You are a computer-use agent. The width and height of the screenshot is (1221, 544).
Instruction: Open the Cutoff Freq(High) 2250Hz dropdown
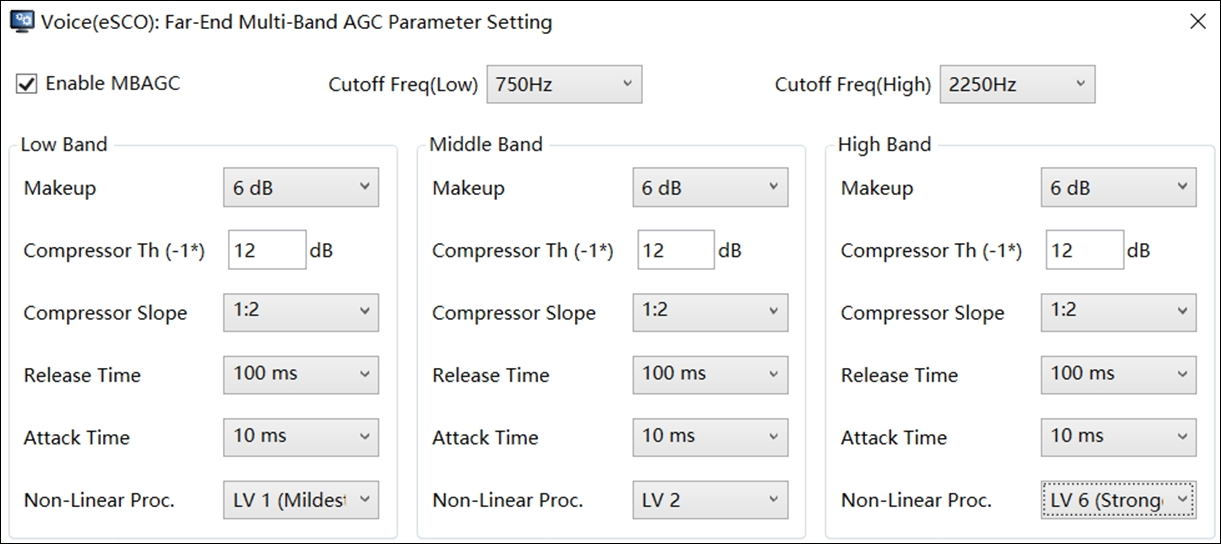1017,85
